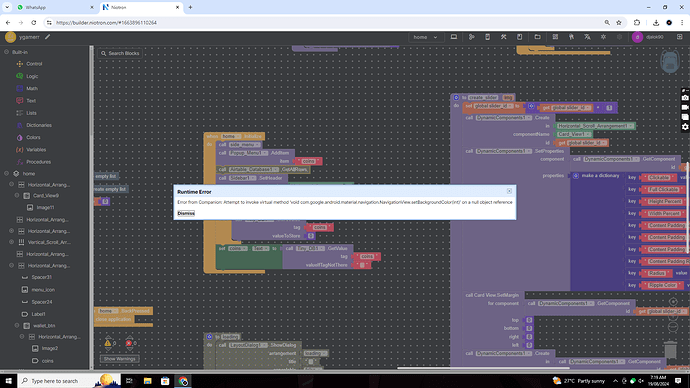Screen dimensions: 690x388
Task: Click the taskbar search box
Action: [x=70, y=381]
